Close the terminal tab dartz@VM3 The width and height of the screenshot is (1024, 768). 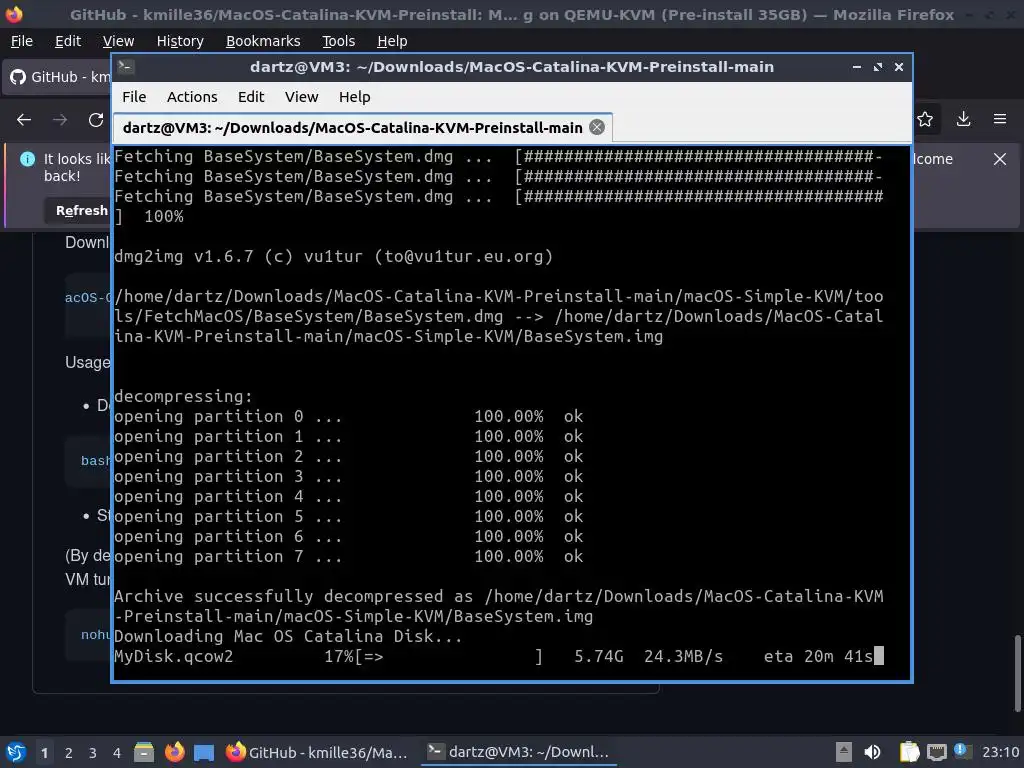pyautogui.click(x=597, y=127)
